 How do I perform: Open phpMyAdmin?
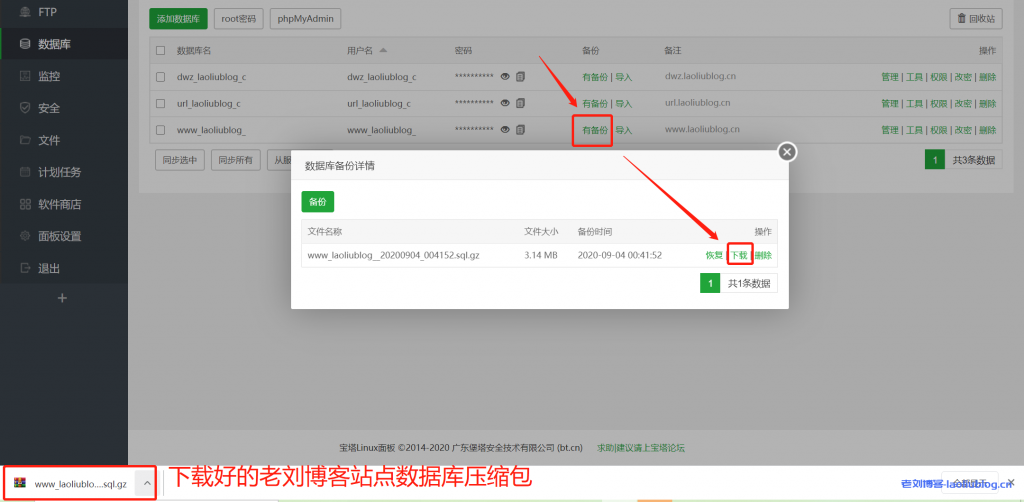click(306, 18)
